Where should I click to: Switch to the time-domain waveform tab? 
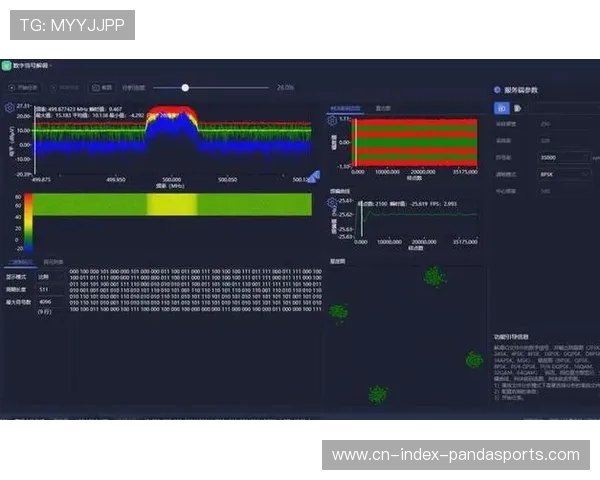345,105
